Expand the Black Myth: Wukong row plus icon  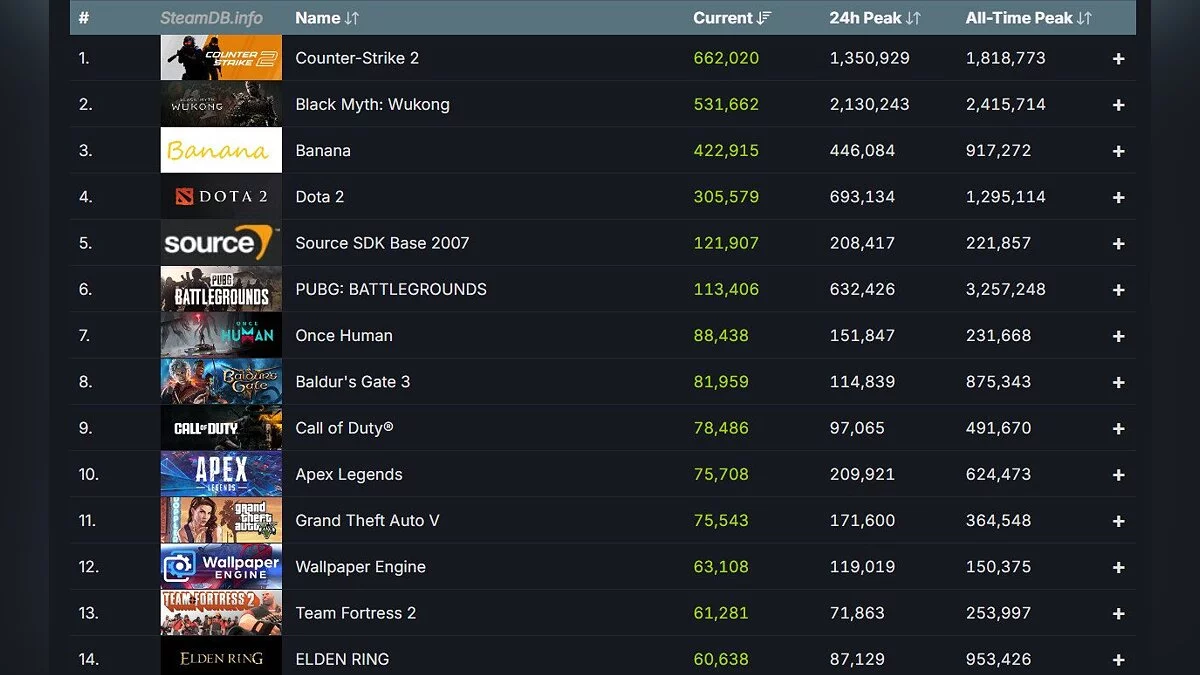[x=1118, y=105]
